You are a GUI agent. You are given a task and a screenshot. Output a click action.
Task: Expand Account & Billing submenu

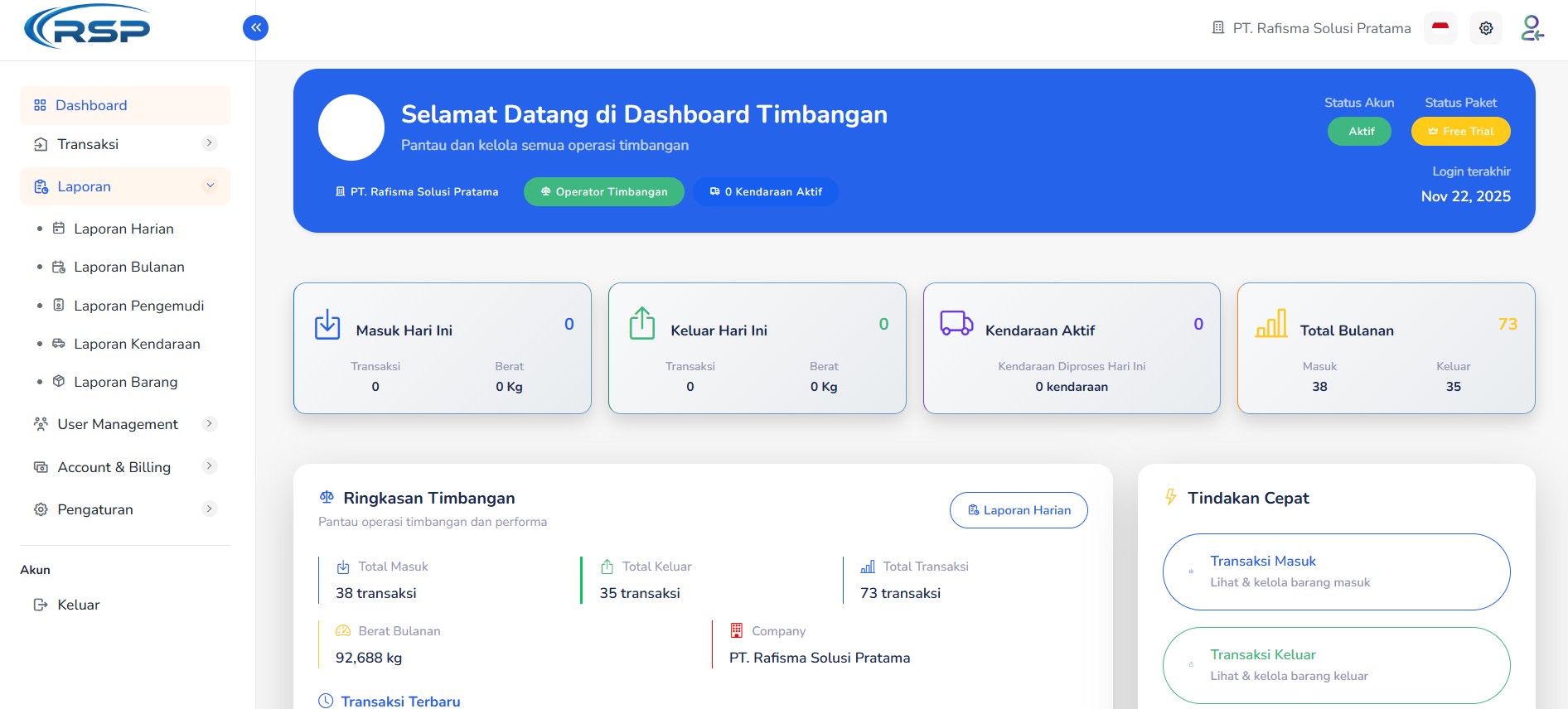(x=210, y=466)
